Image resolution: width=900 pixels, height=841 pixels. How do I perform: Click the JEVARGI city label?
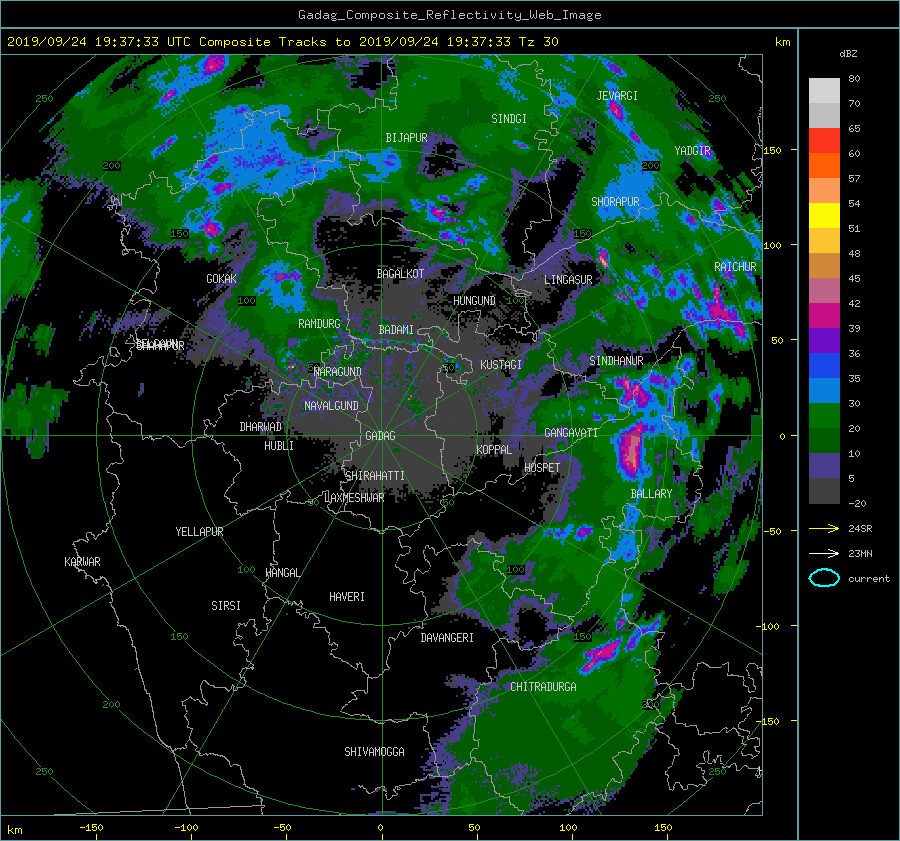click(617, 96)
